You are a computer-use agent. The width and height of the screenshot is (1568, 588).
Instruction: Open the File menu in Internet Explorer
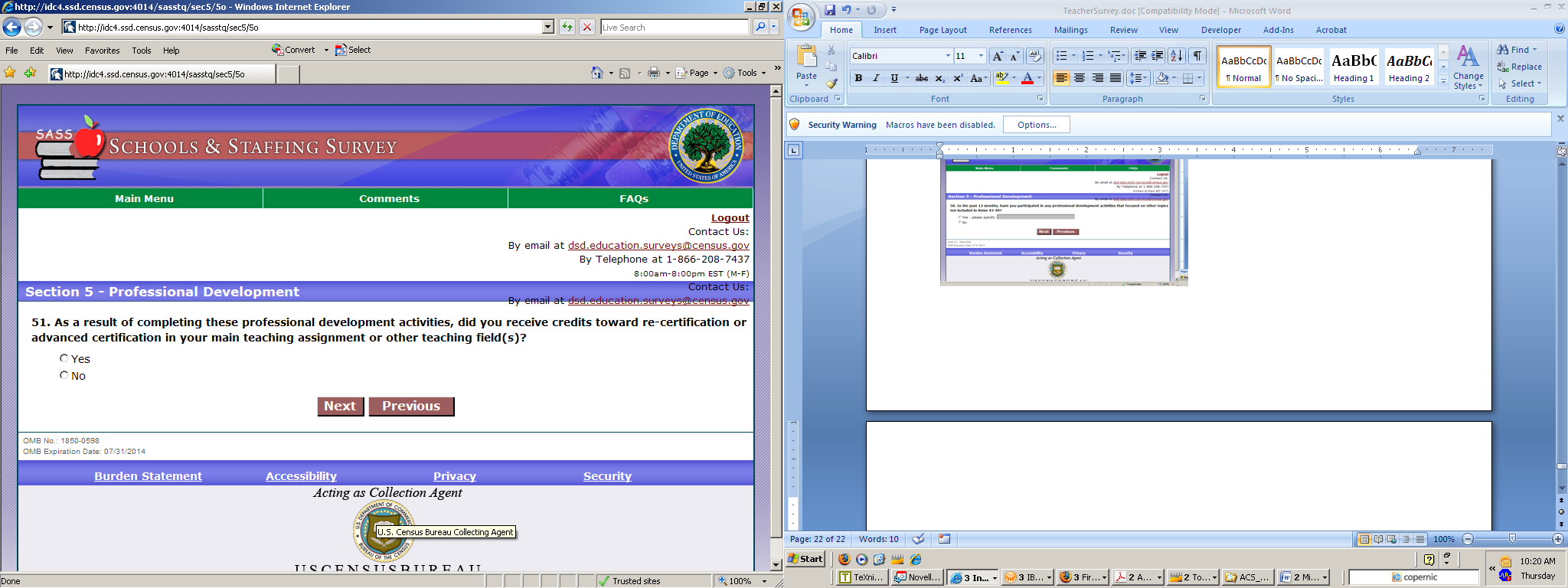[11, 51]
